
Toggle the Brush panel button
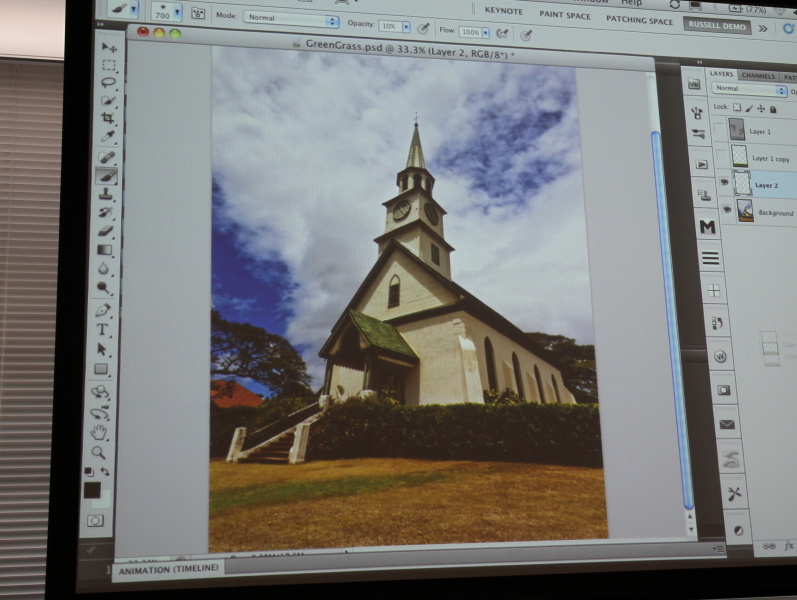[198, 13]
